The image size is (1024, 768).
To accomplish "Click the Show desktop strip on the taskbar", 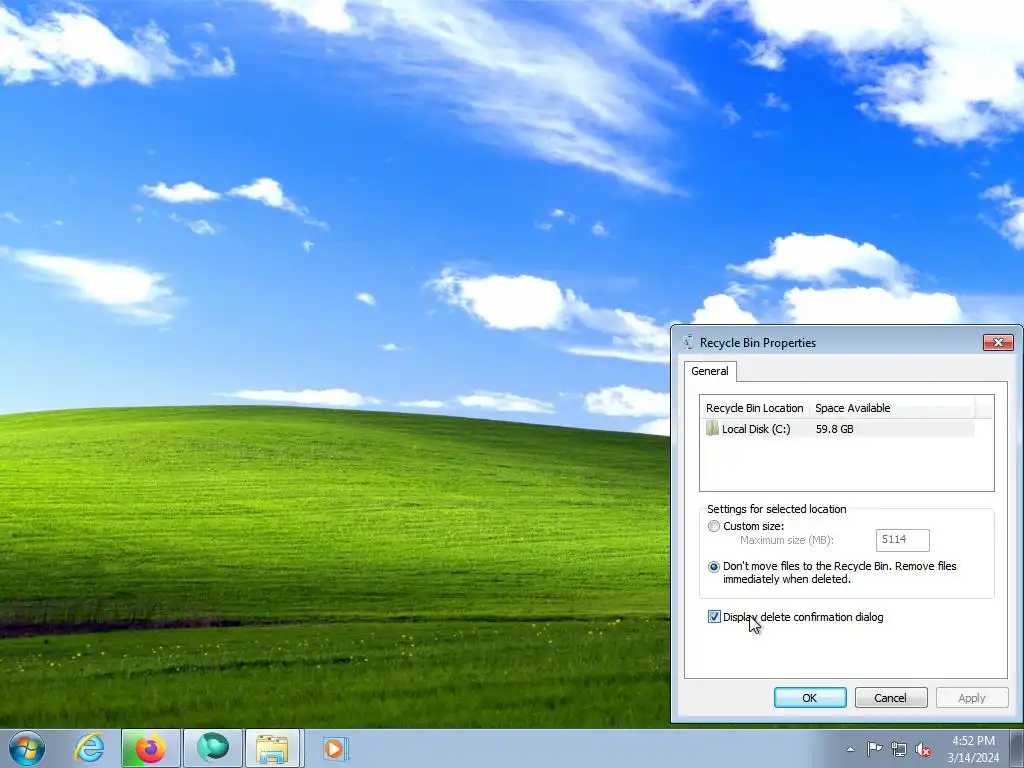I will (1017, 748).
